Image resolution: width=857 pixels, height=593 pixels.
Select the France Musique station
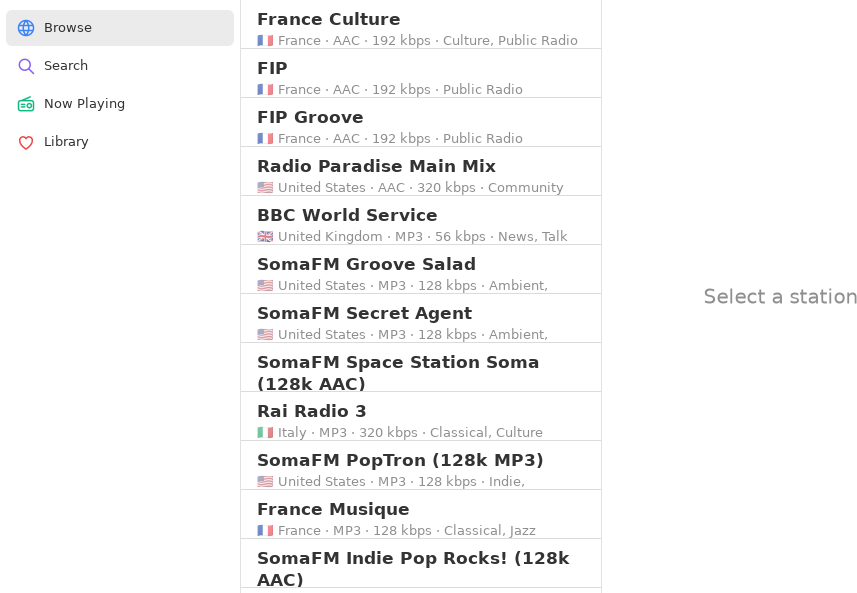(421, 514)
